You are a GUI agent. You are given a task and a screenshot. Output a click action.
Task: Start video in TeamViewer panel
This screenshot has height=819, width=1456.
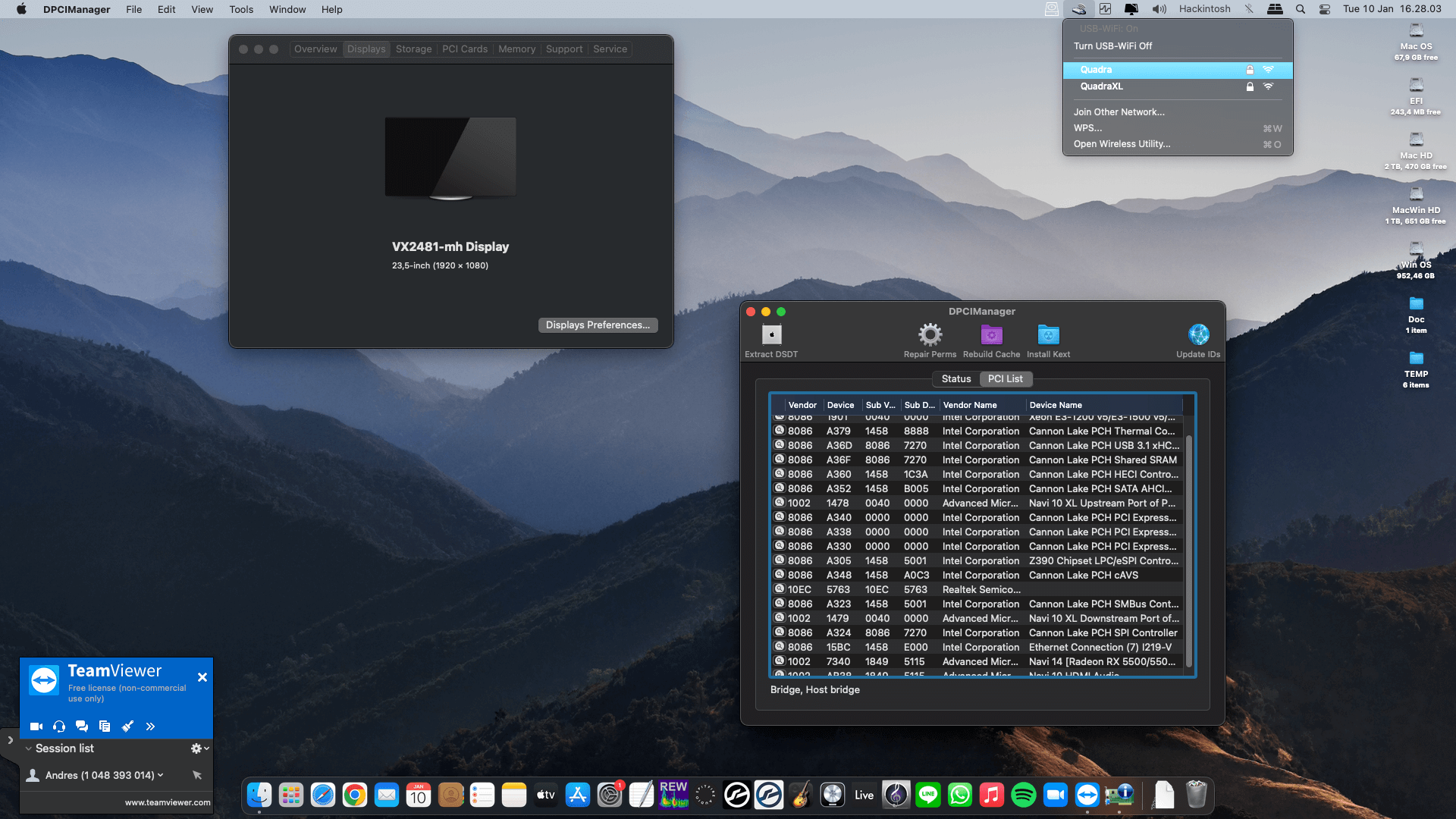click(x=36, y=726)
